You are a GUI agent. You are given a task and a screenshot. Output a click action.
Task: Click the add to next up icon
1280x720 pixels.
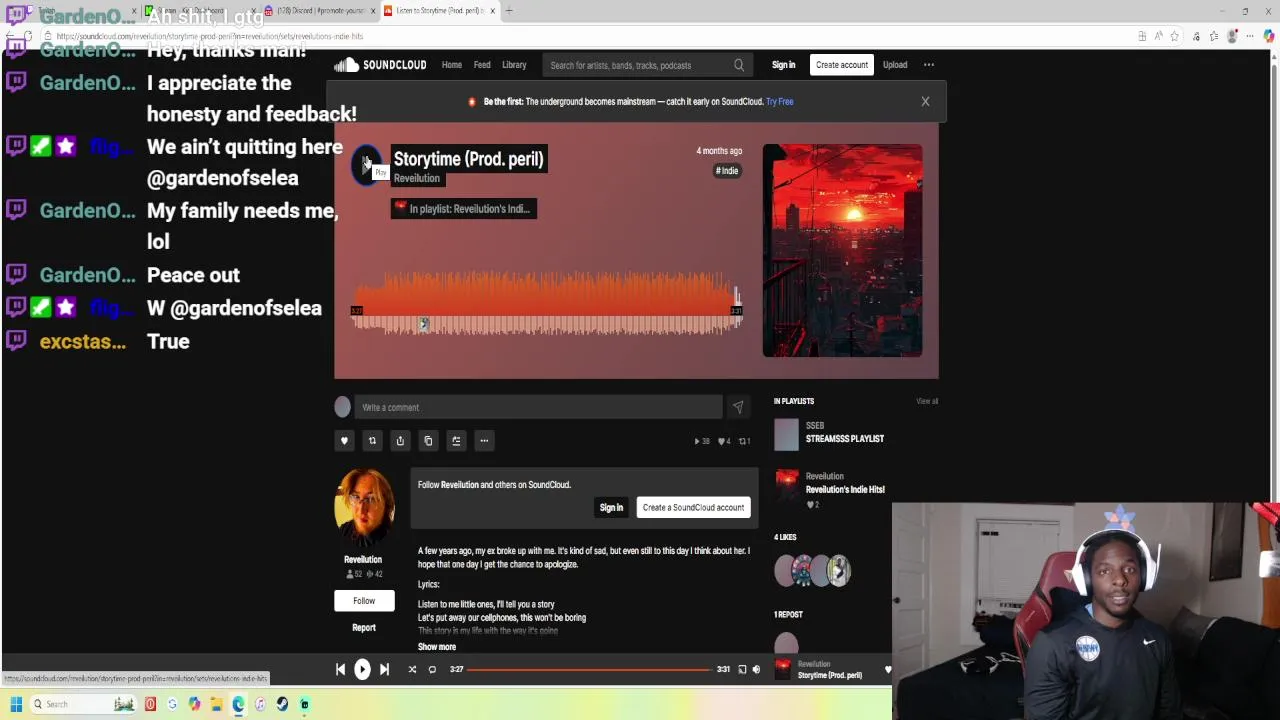tap(456, 441)
